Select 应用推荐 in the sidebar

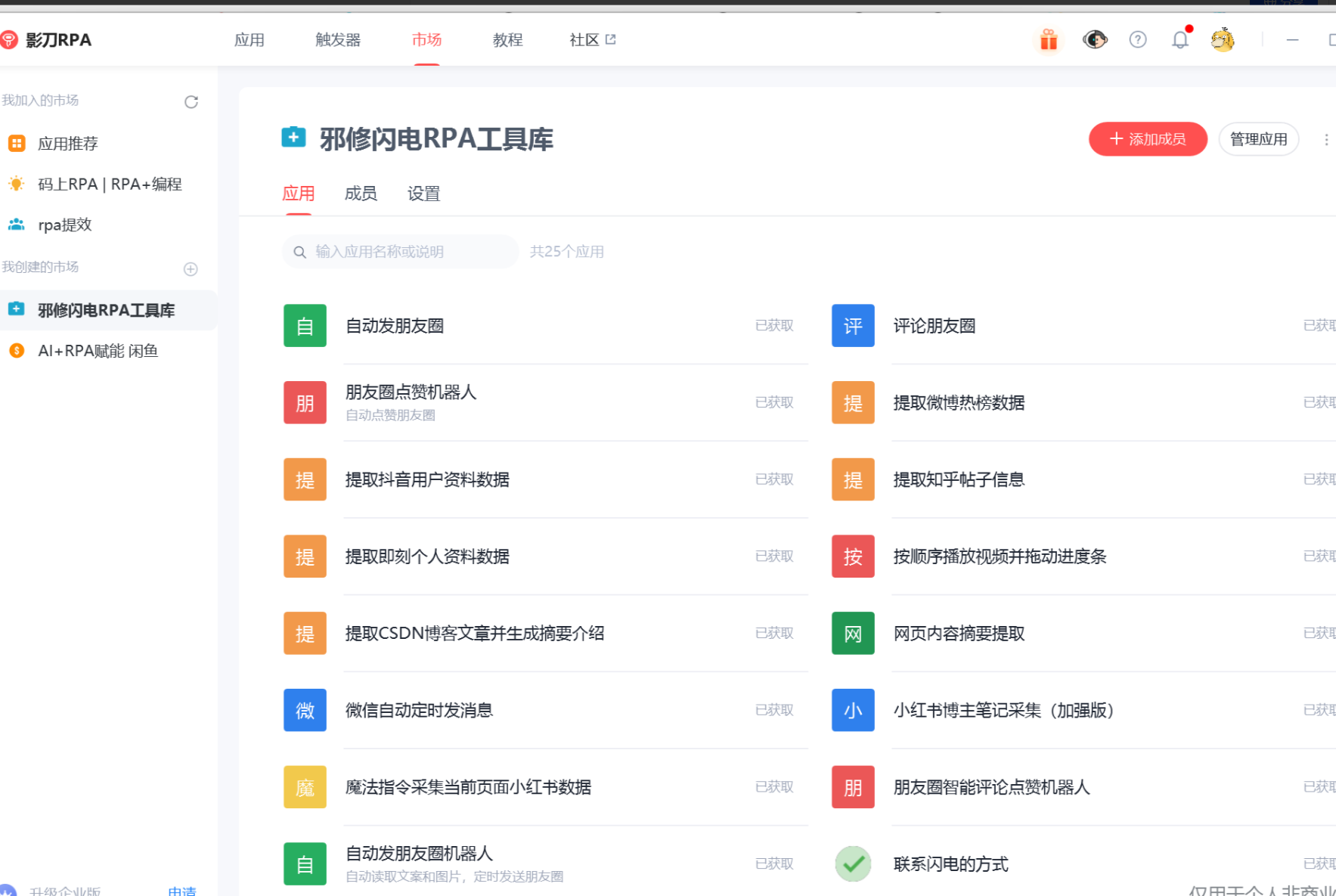pyautogui.click(x=68, y=143)
